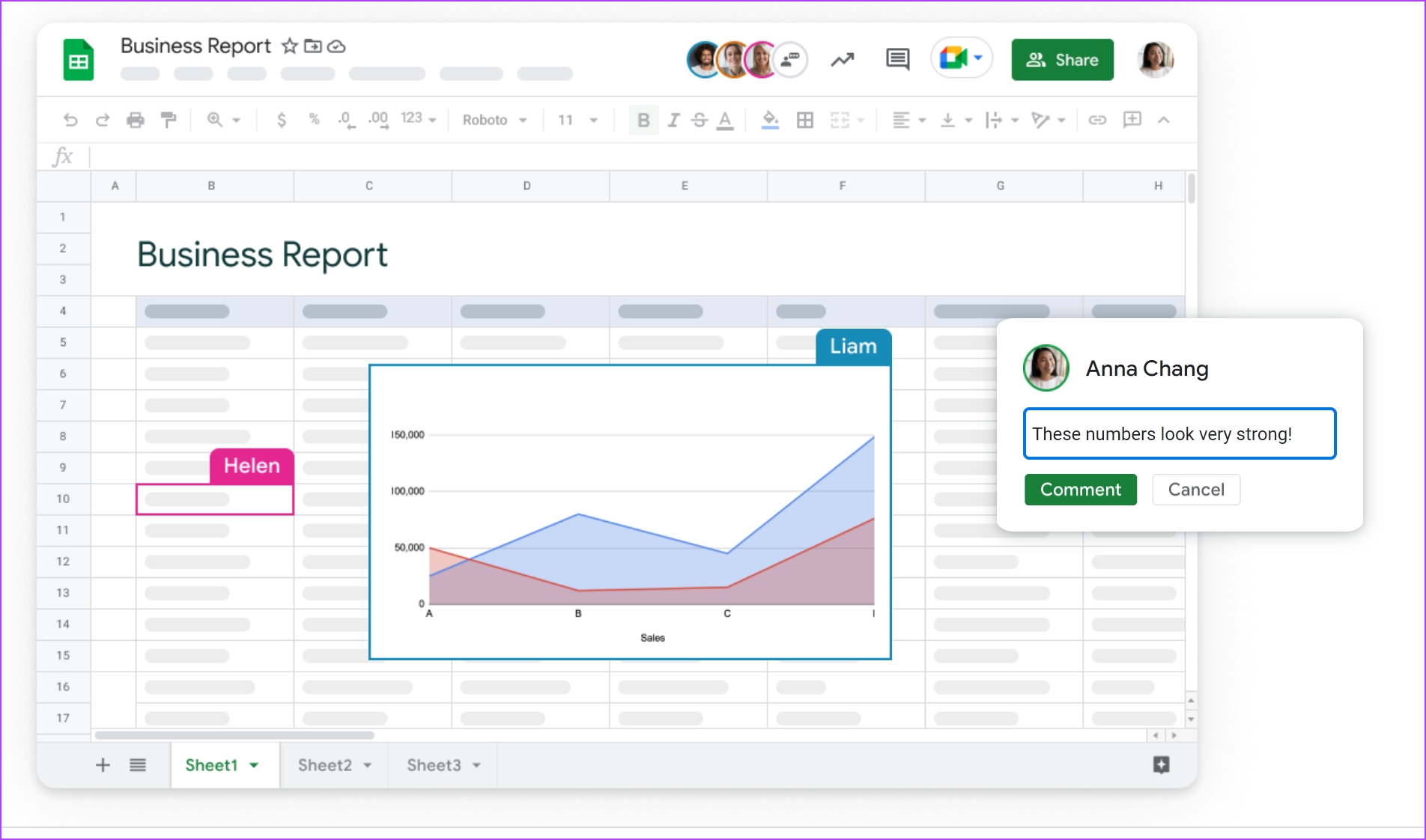The height and width of the screenshot is (840, 1426).
Task: Format as percent
Action: 315,119
